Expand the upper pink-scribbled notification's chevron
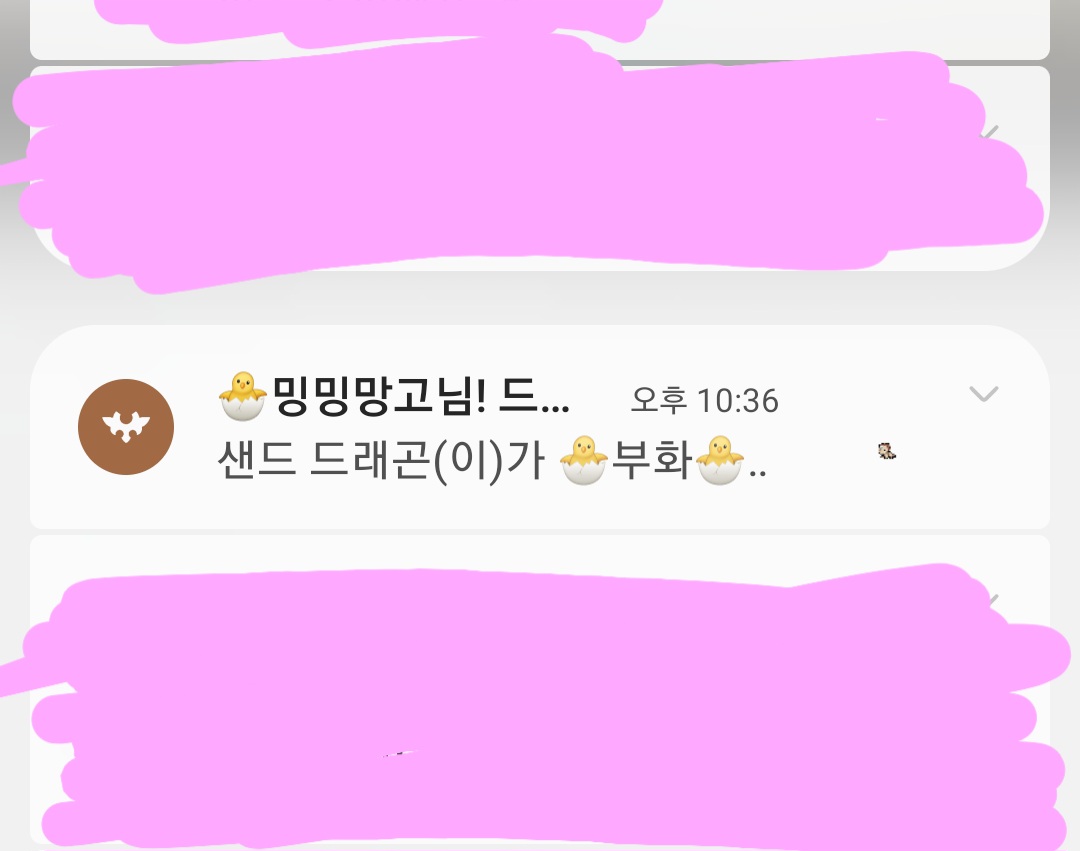The image size is (1080, 851). coord(990,132)
